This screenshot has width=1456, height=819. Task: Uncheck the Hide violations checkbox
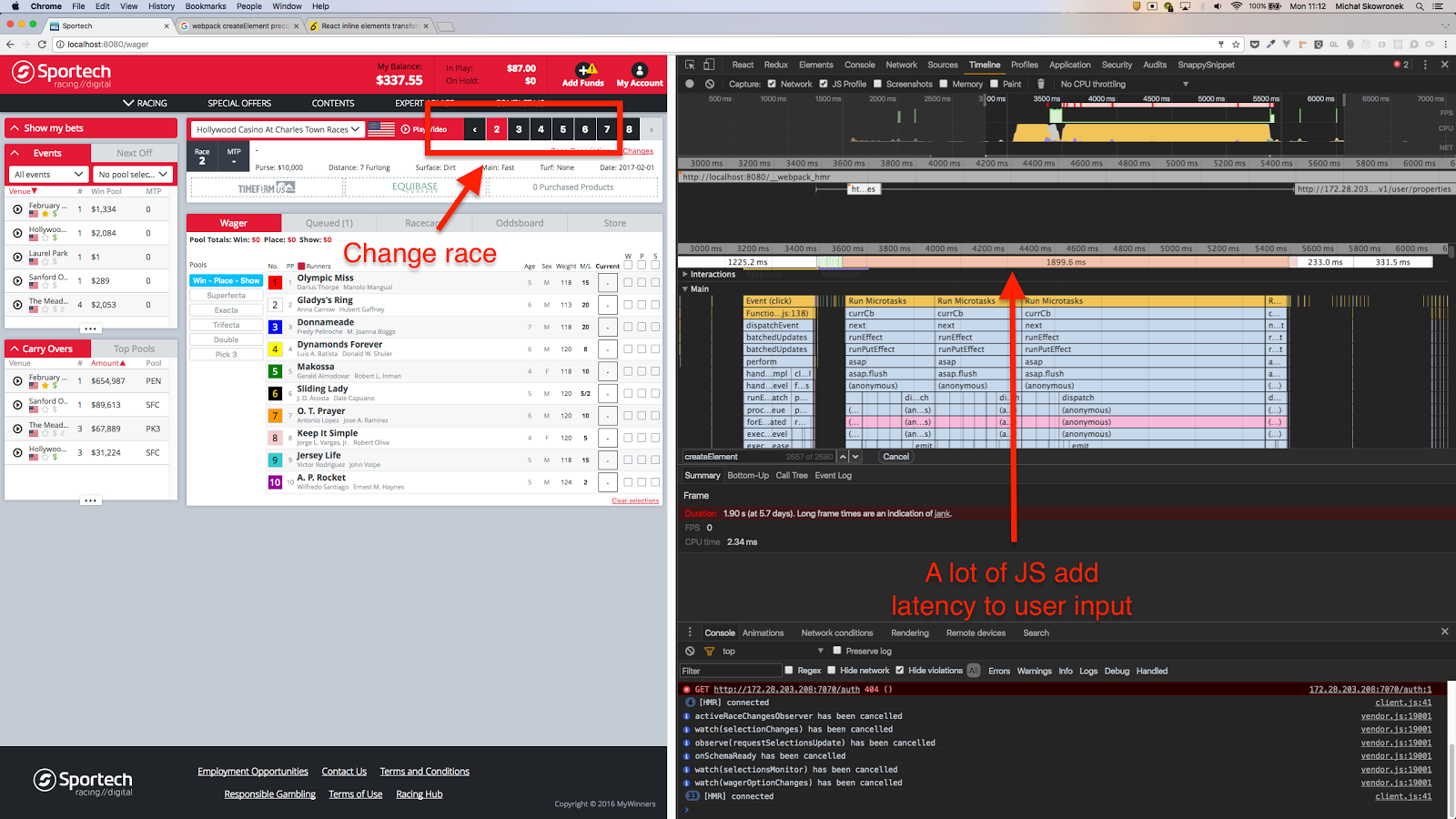(x=900, y=671)
